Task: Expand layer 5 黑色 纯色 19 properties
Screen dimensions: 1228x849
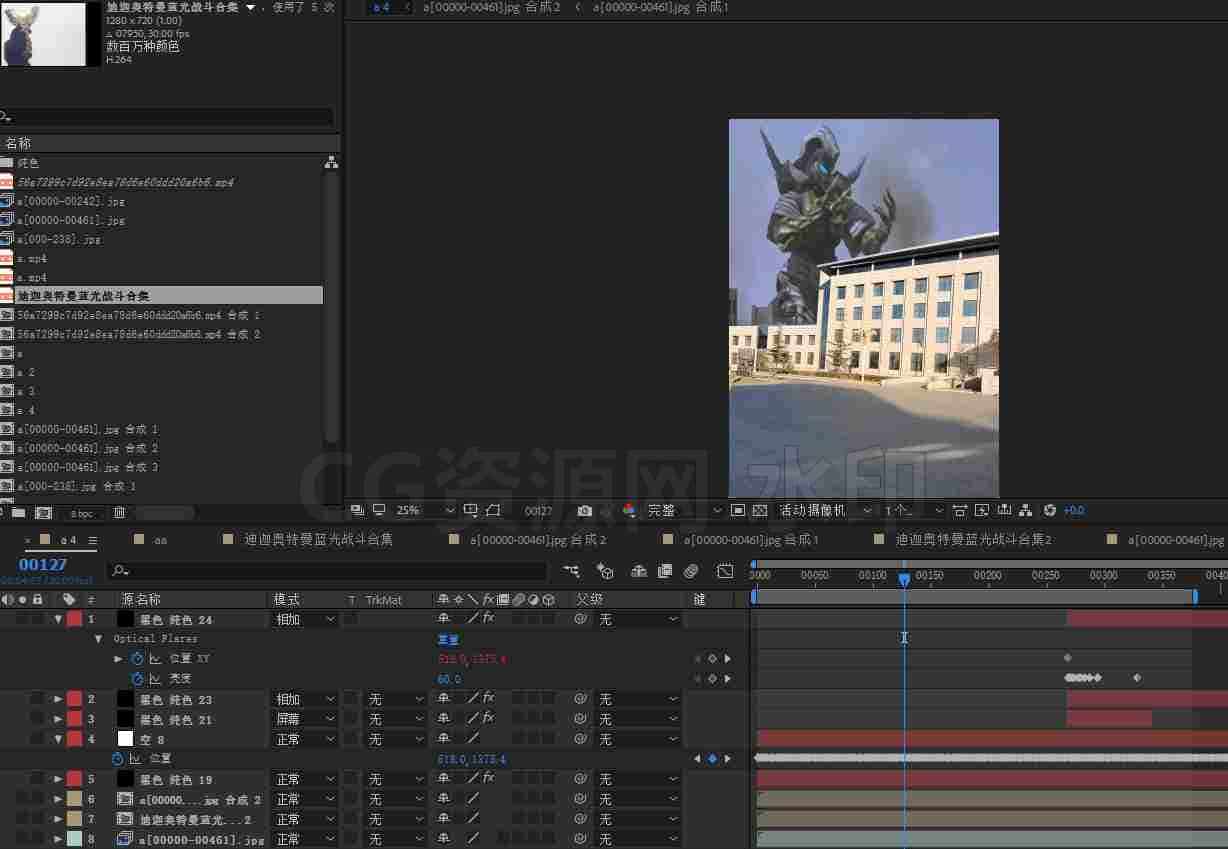Action: pos(58,779)
